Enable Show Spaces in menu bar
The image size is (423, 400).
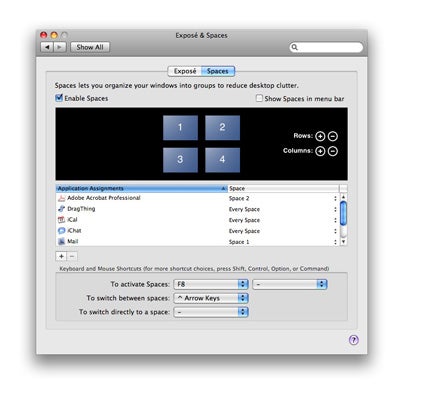pos(259,98)
